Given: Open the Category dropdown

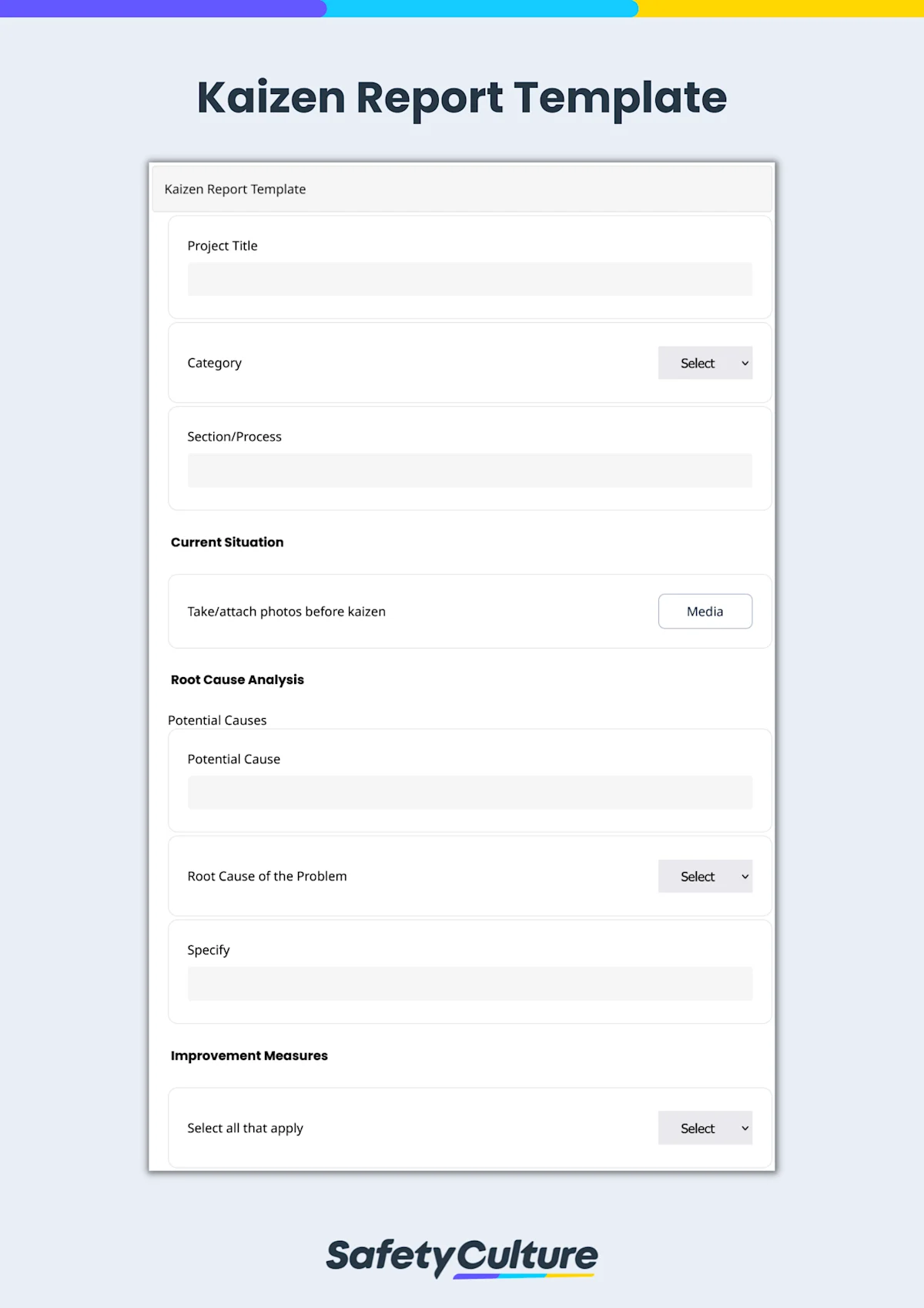Looking at the screenshot, I should [704, 362].
